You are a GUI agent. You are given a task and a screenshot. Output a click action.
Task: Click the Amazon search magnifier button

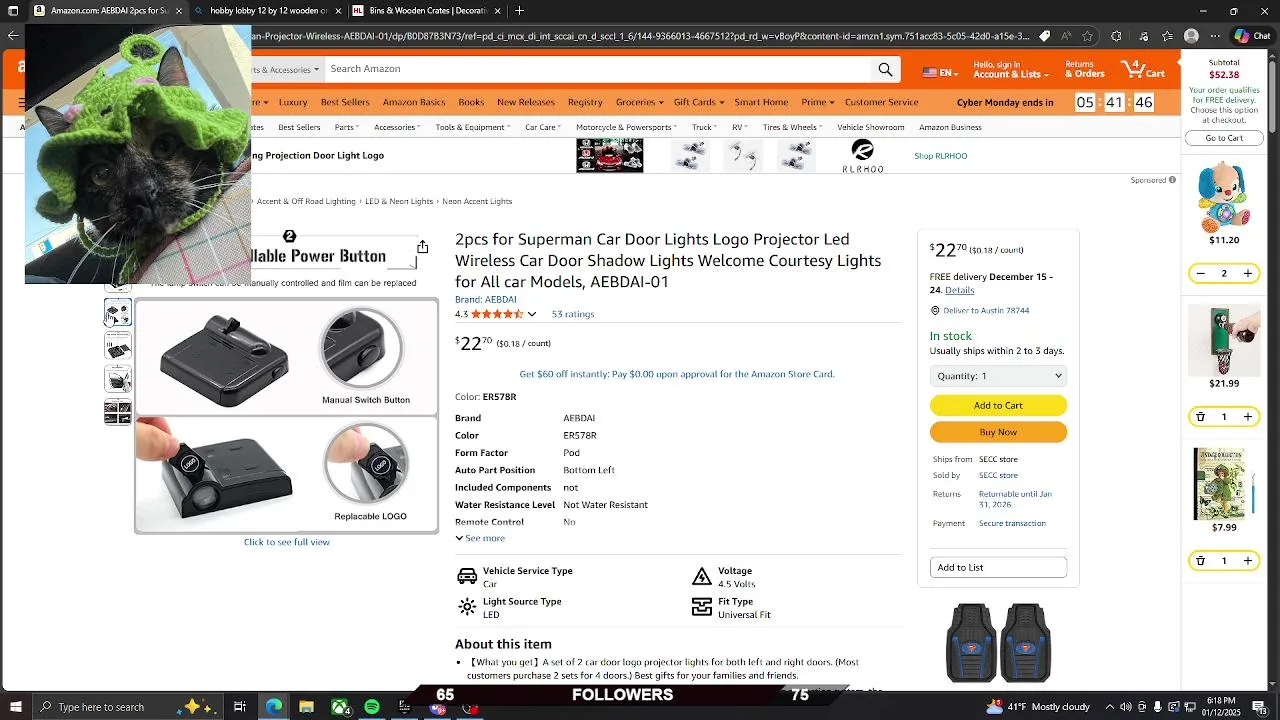click(885, 69)
